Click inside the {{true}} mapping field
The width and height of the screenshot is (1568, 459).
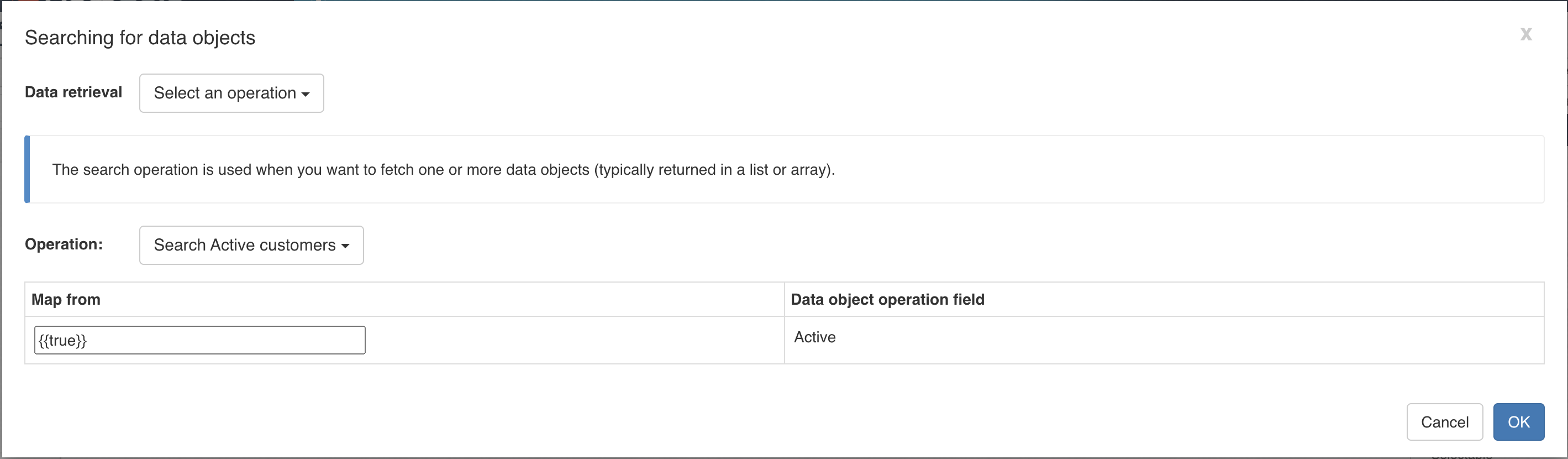coord(199,340)
